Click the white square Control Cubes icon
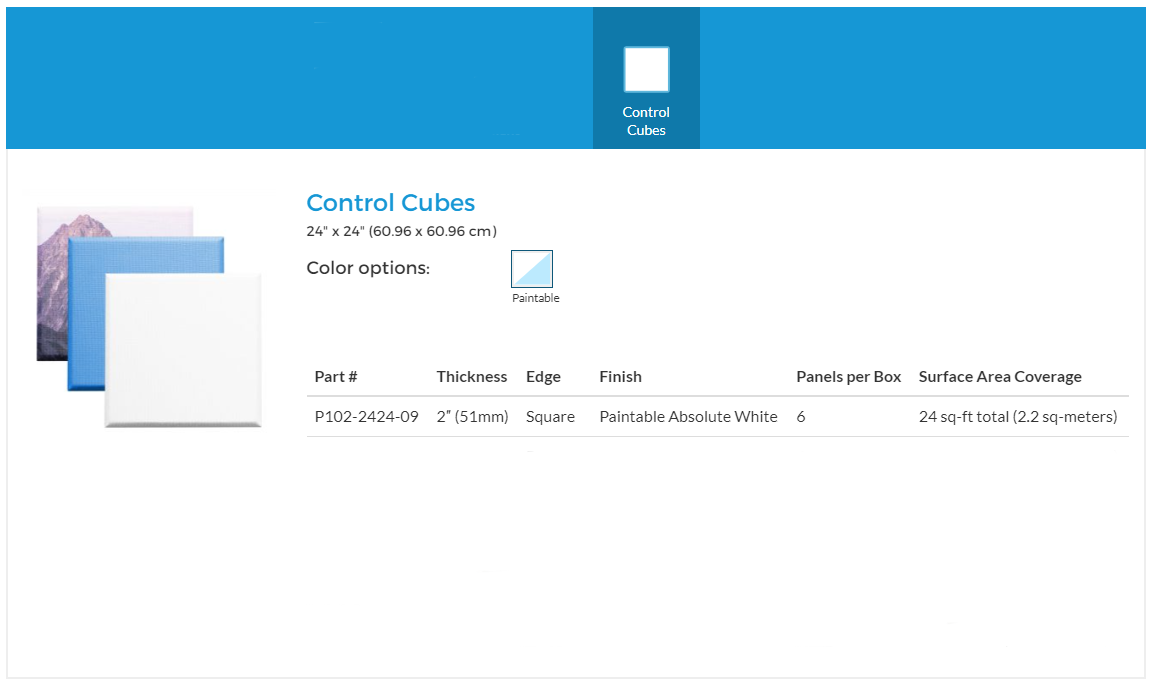1153x684 pixels. [x=646, y=69]
